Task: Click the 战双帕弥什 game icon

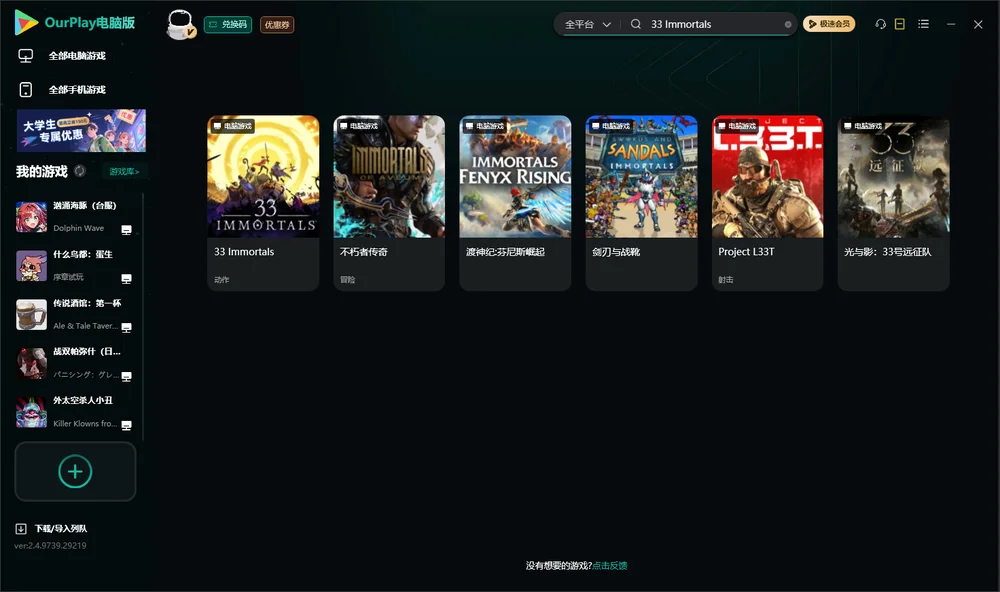Action: (x=31, y=363)
